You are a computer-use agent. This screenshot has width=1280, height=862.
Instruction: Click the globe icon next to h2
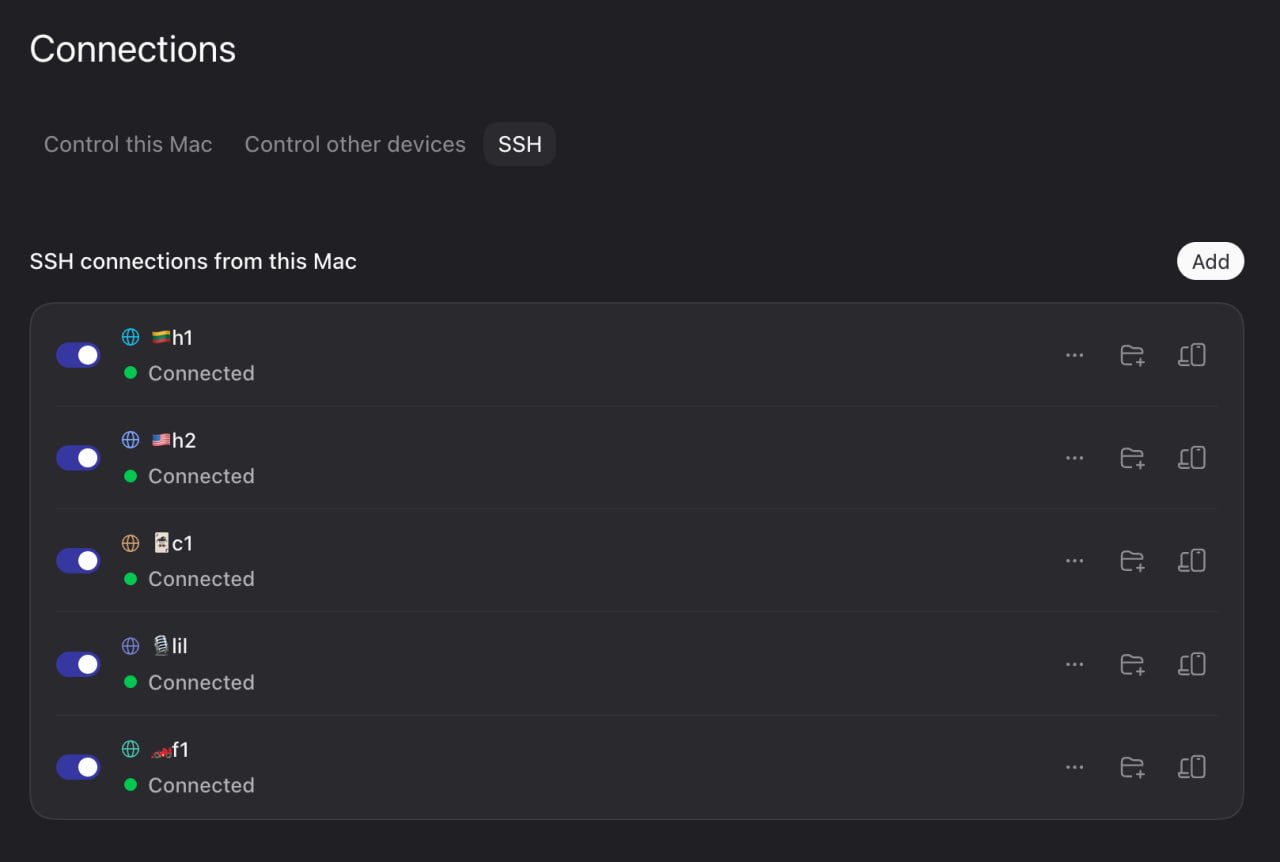click(130, 439)
